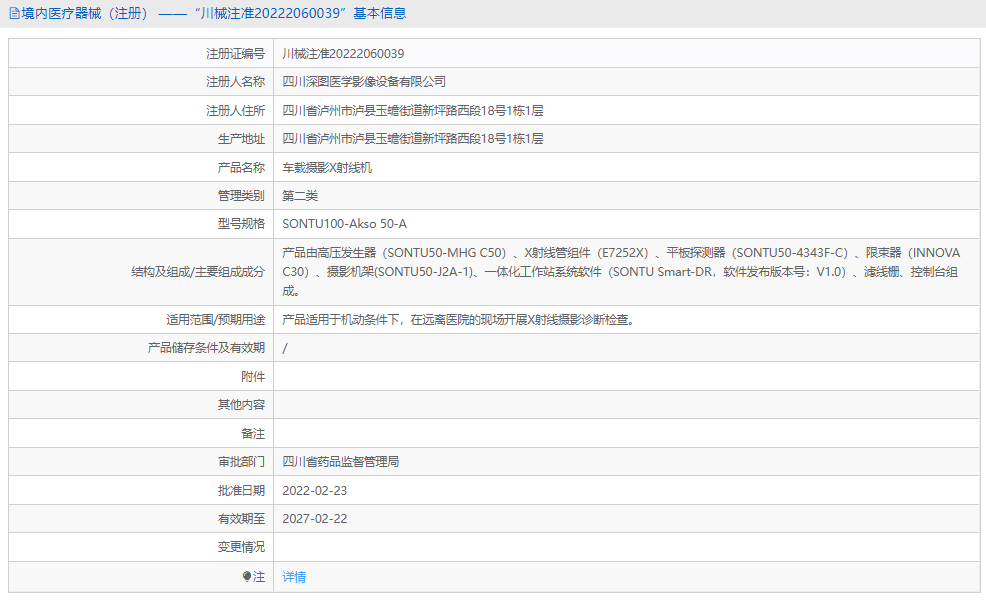This screenshot has width=986, height=600.
Task: Click the 生产地址 address value
Action: 413,139
